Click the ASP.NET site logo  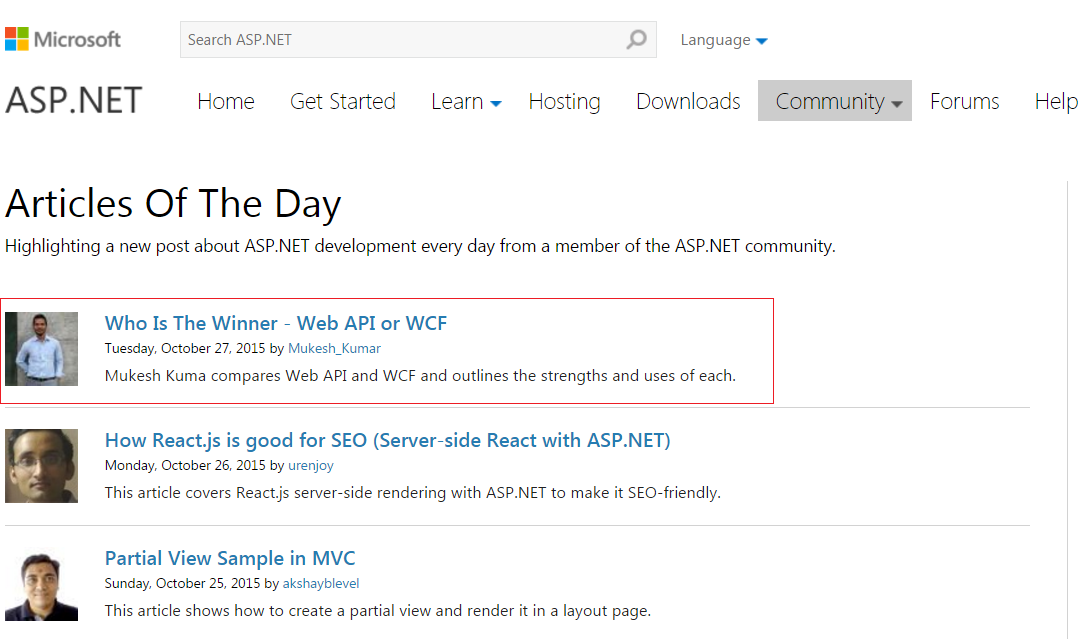coord(73,101)
